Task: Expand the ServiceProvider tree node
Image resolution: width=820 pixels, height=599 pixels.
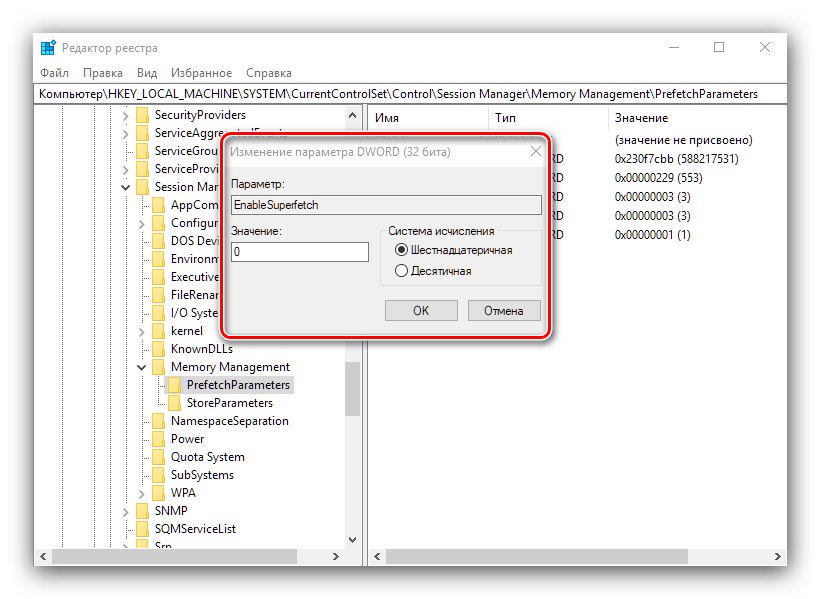Action: (x=126, y=169)
